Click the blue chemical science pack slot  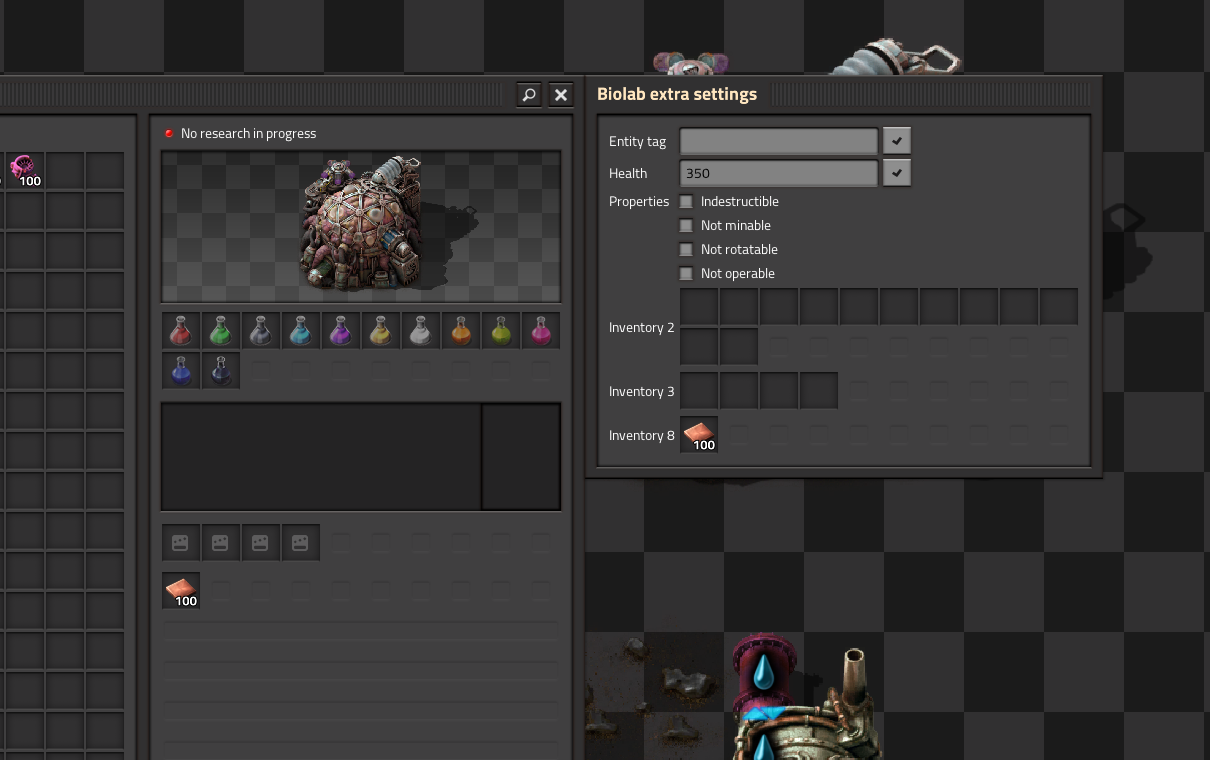301,331
